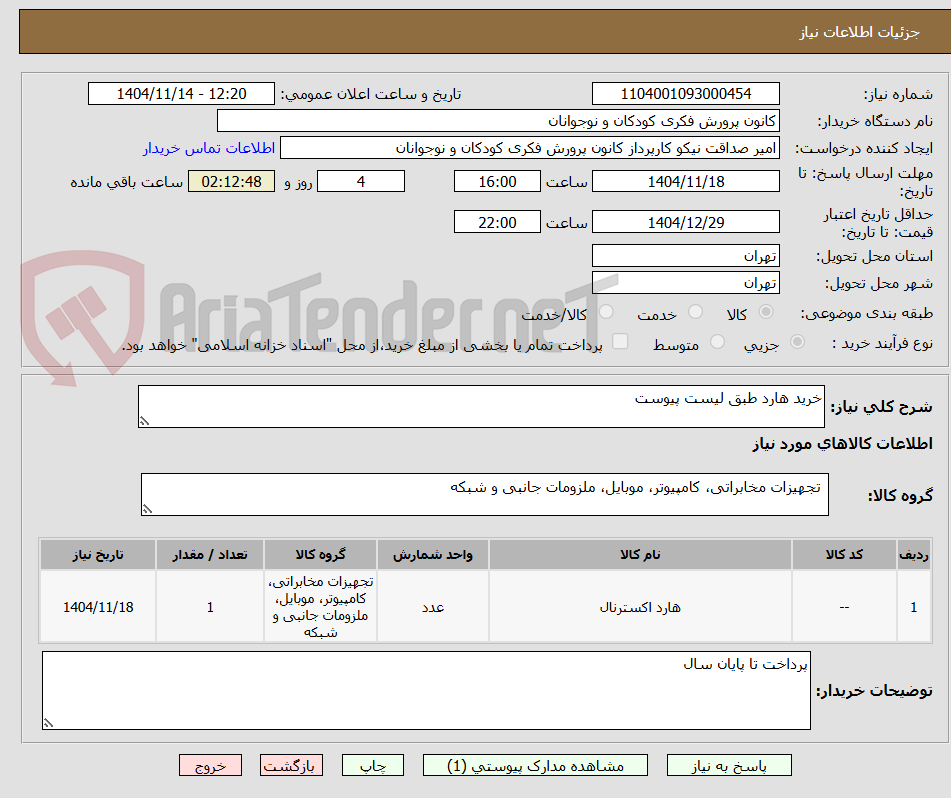Image resolution: width=951 pixels, height=798 pixels.
Task: Click the response deadline date 1404/11/18 field
Action: (685, 181)
